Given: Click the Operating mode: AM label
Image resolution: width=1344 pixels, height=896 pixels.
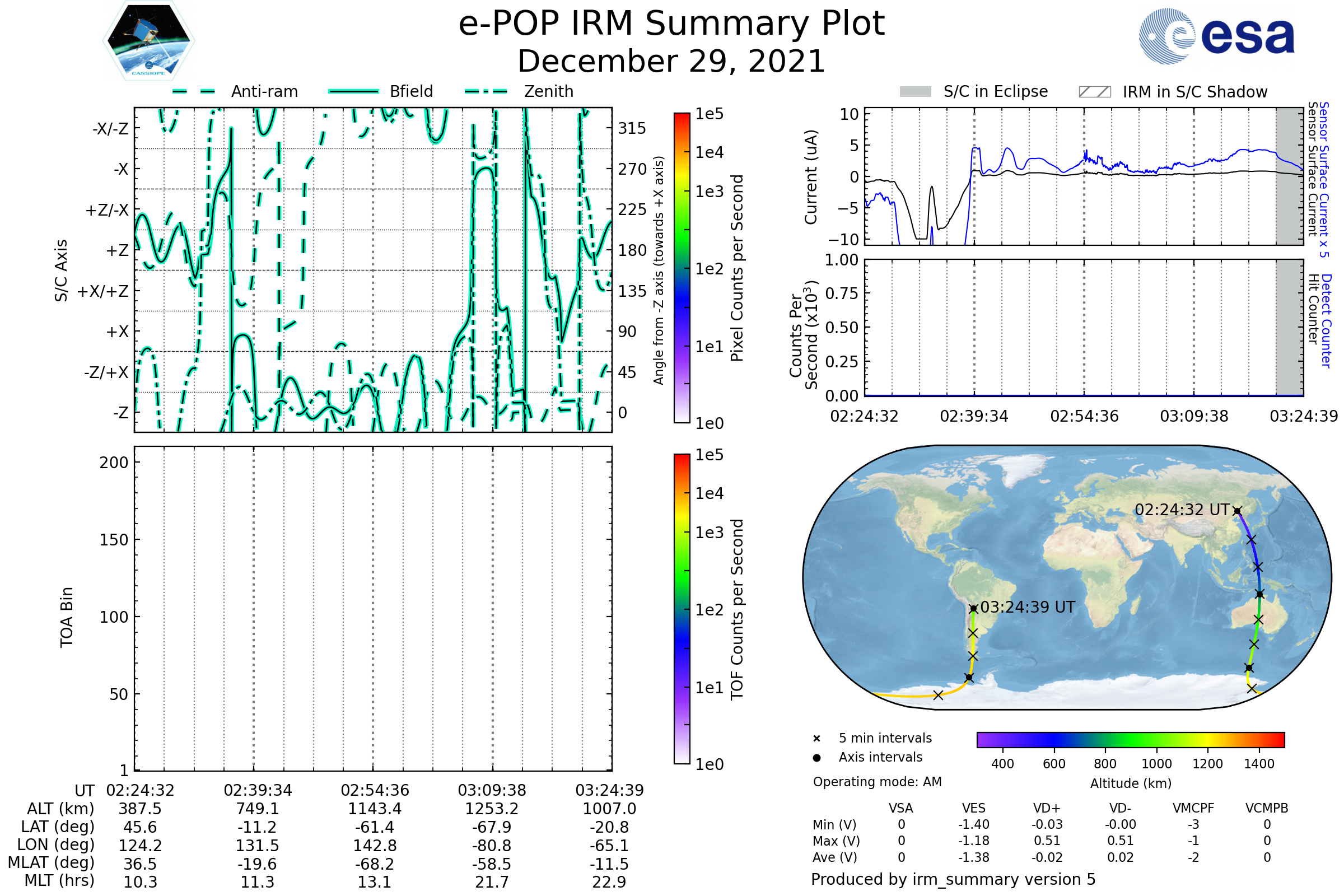Looking at the screenshot, I should 877,782.
